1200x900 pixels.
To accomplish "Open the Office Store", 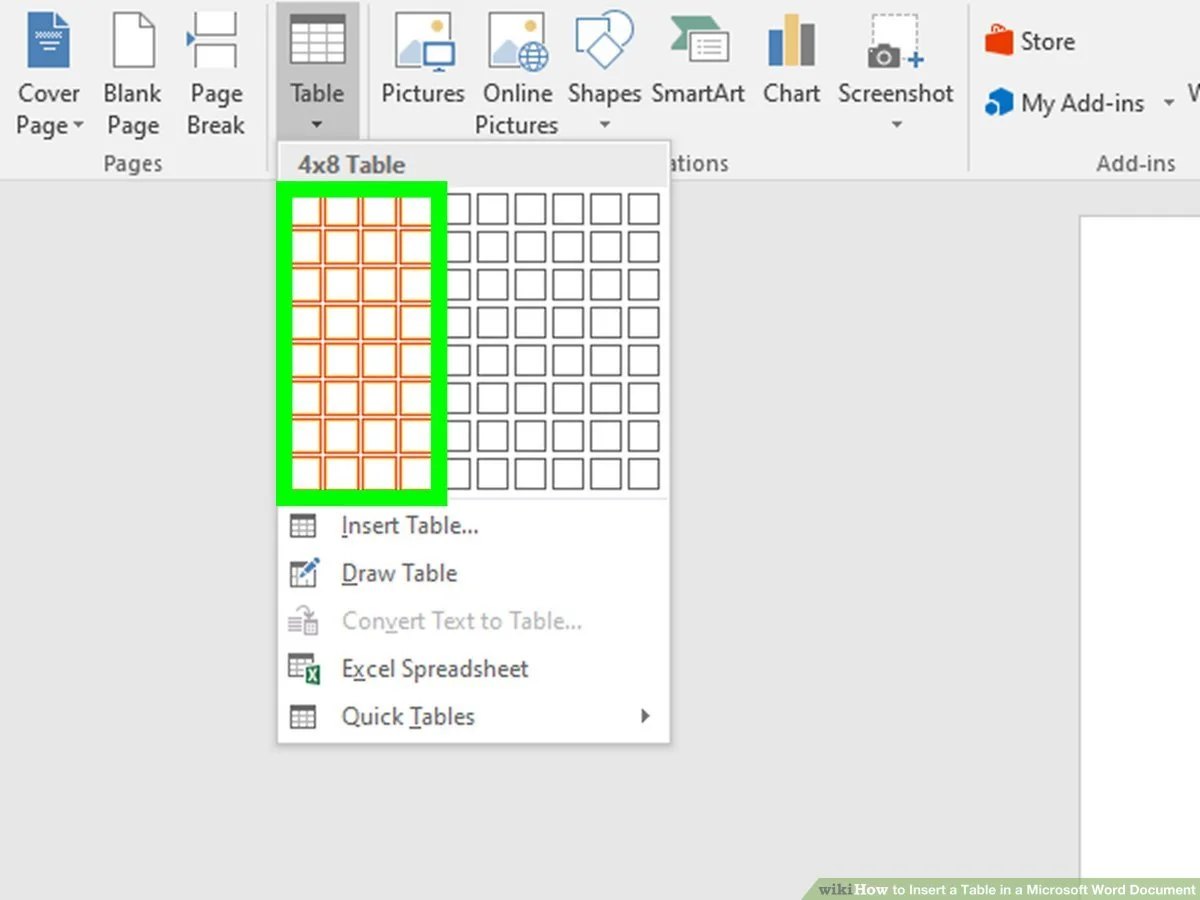I will [x=1030, y=41].
